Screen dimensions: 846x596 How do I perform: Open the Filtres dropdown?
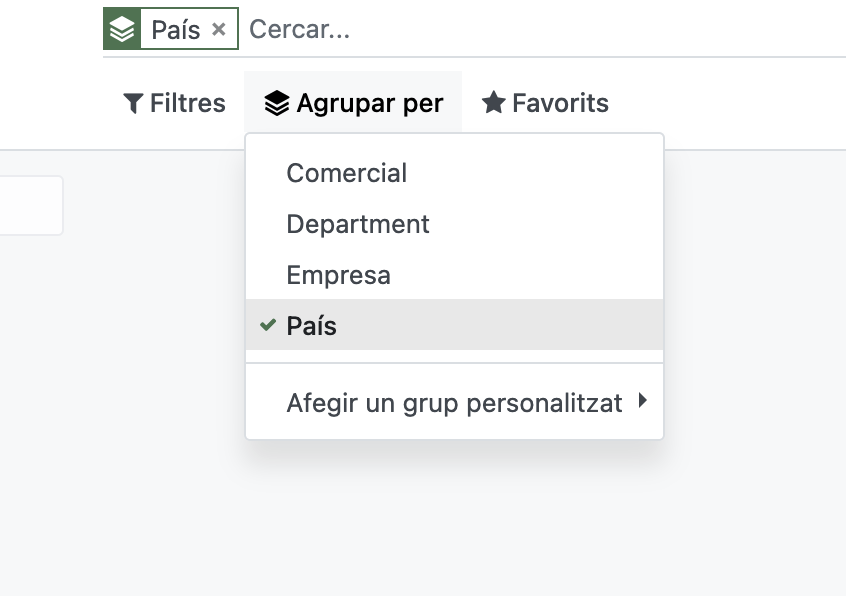pos(175,103)
